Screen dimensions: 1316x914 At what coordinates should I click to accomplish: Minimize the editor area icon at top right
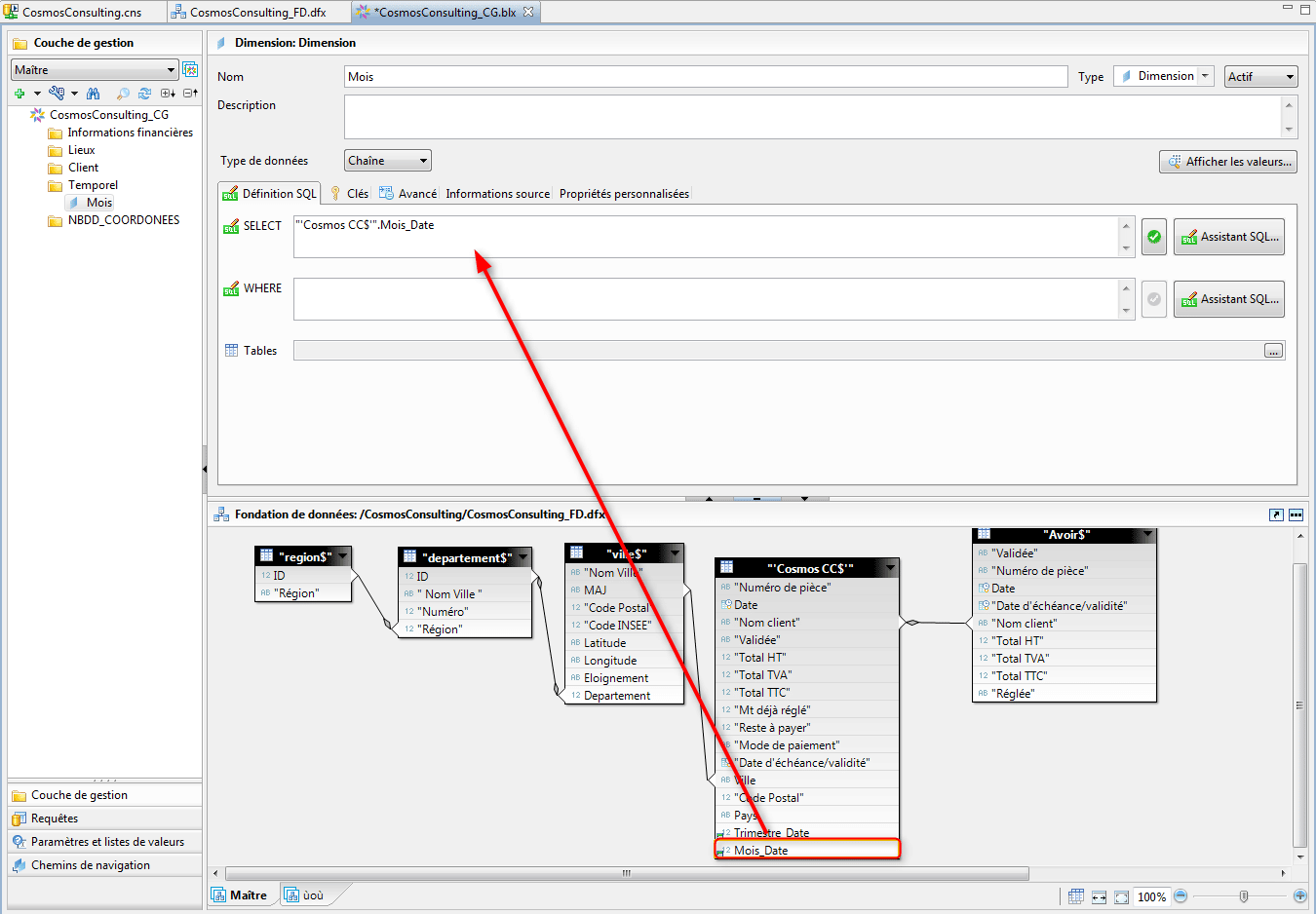[x=1287, y=9]
